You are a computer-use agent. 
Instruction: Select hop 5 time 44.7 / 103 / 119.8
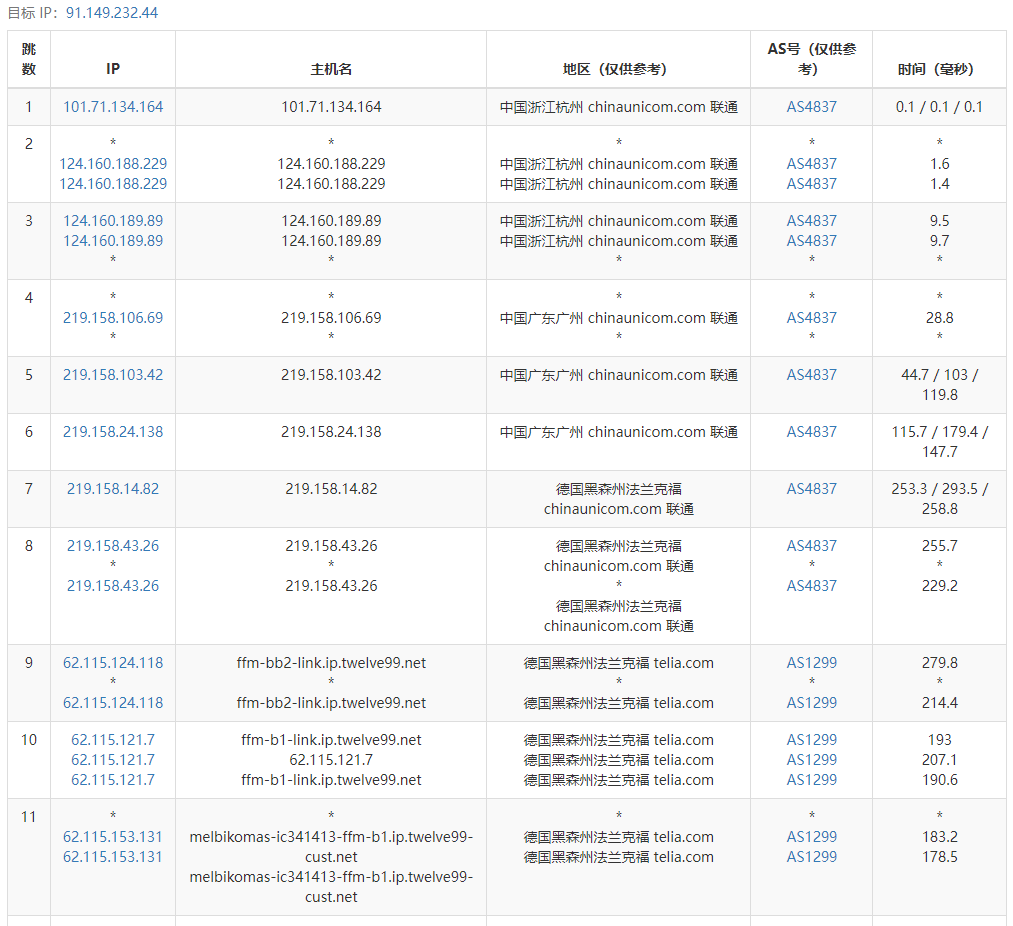pyautogui.click(x=939, y=384)
